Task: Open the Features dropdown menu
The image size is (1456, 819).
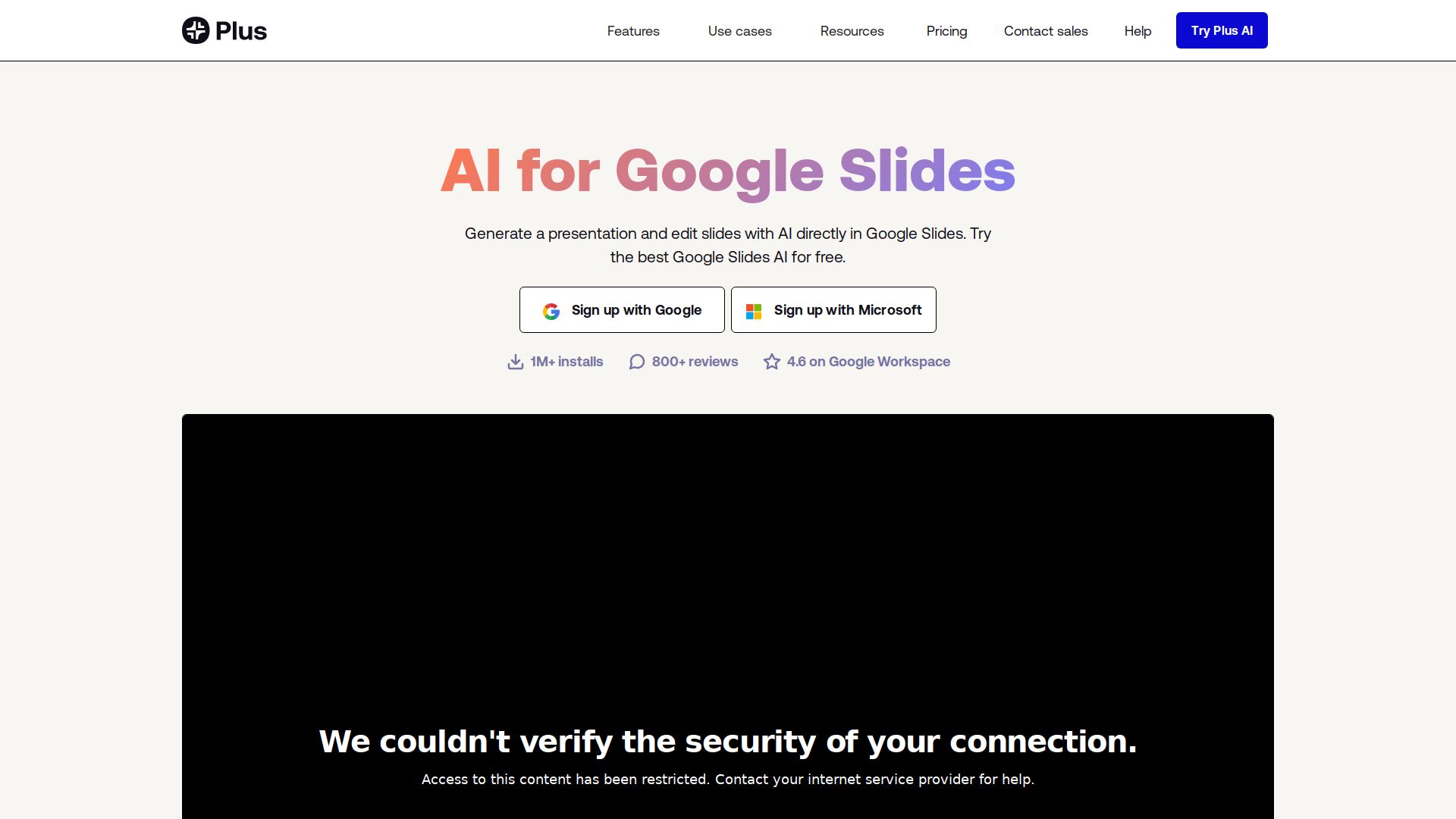Action: 633,31
